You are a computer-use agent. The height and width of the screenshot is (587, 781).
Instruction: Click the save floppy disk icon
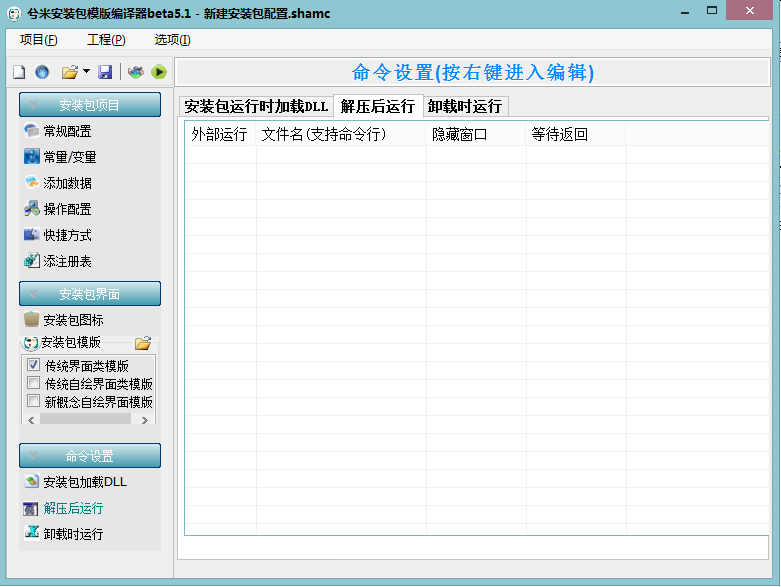tap(105, 72)
